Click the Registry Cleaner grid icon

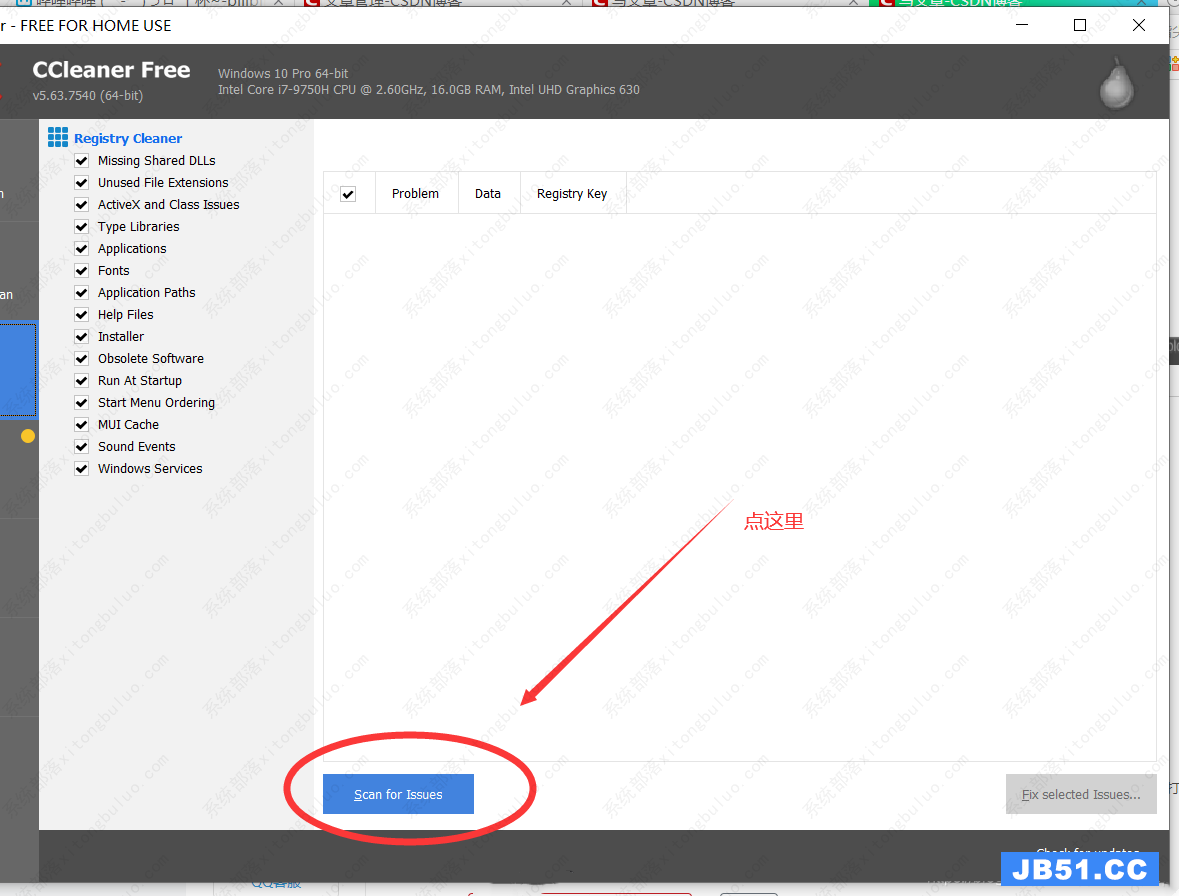point(58,138)
